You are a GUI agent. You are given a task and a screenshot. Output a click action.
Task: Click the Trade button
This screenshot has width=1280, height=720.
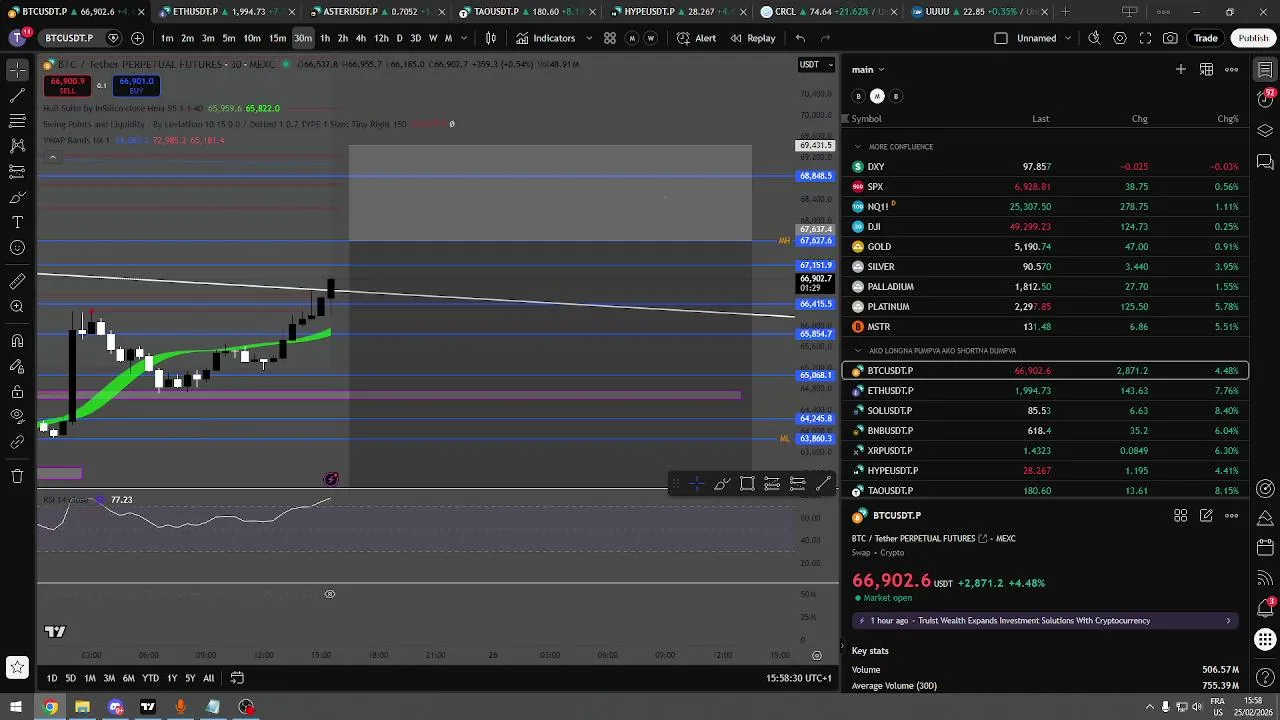tap(1205, 38)
